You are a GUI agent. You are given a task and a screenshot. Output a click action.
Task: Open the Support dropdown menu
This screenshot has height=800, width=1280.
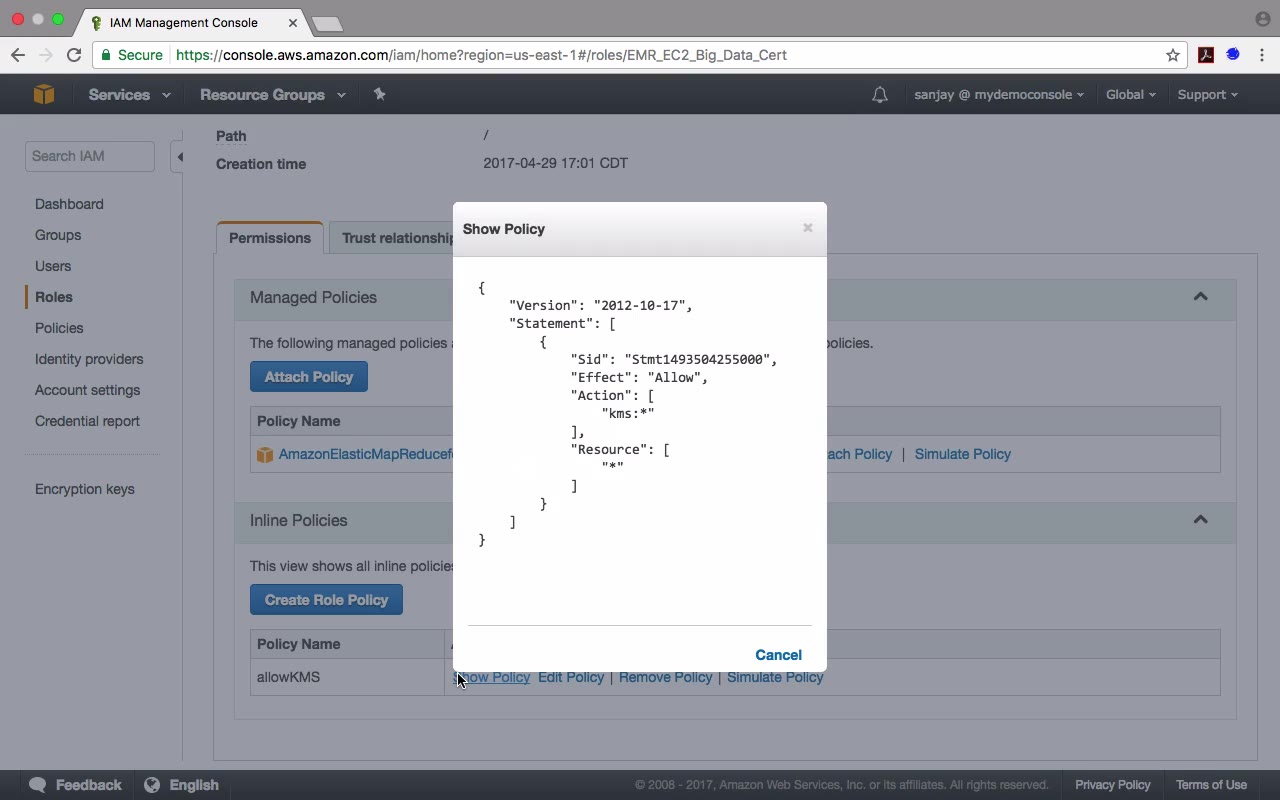pyautogui.click(x=1207, y=95)
